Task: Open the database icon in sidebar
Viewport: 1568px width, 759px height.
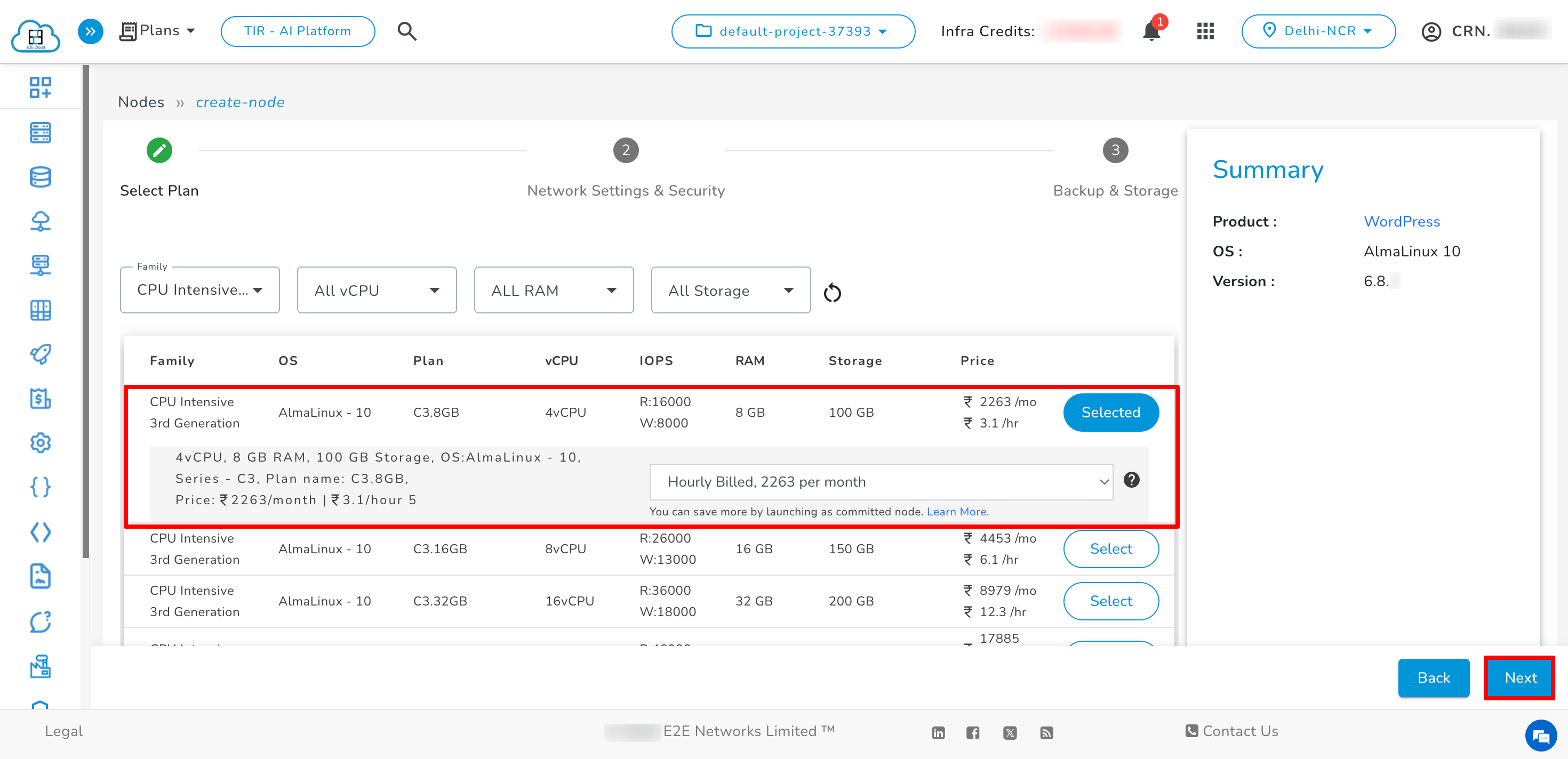Action: pyautogui.click(x=40, y=177)
